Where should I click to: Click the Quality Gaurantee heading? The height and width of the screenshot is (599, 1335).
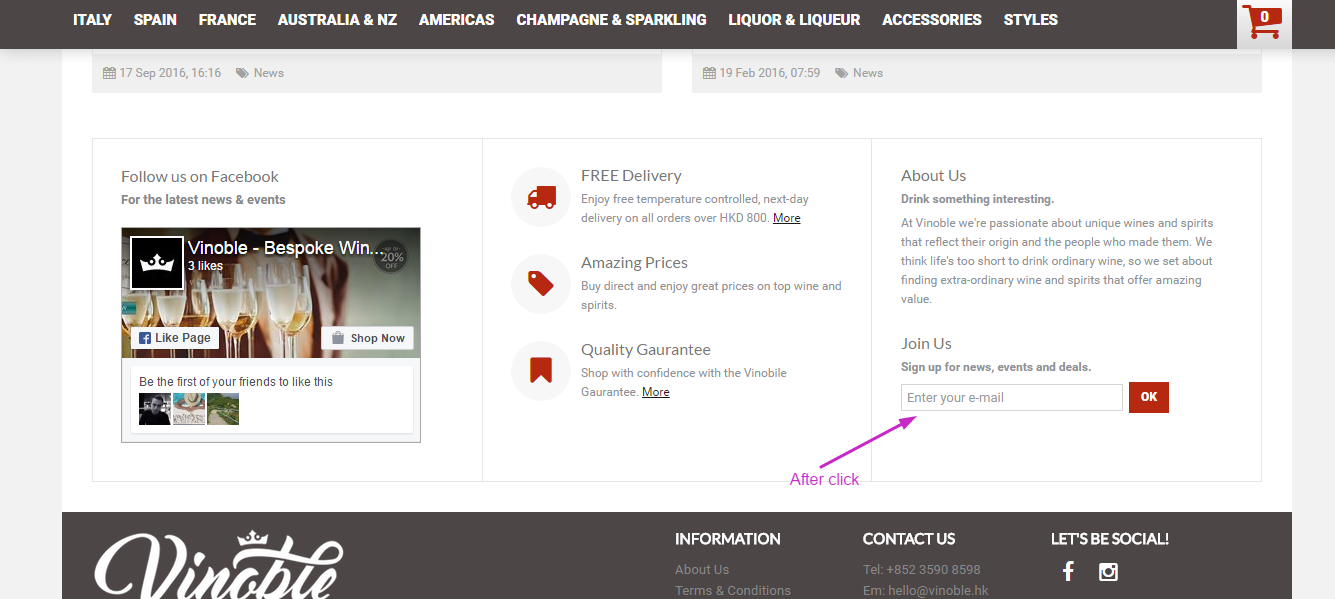coord(646,350)
